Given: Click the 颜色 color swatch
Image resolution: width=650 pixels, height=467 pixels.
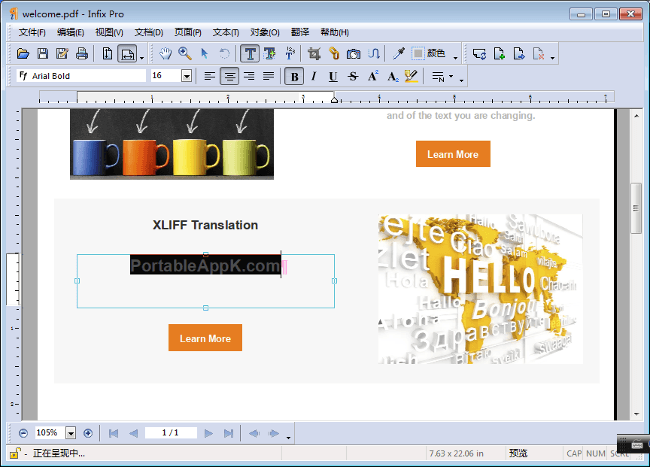Looking at the screenshot, I should tap(418, 53).
